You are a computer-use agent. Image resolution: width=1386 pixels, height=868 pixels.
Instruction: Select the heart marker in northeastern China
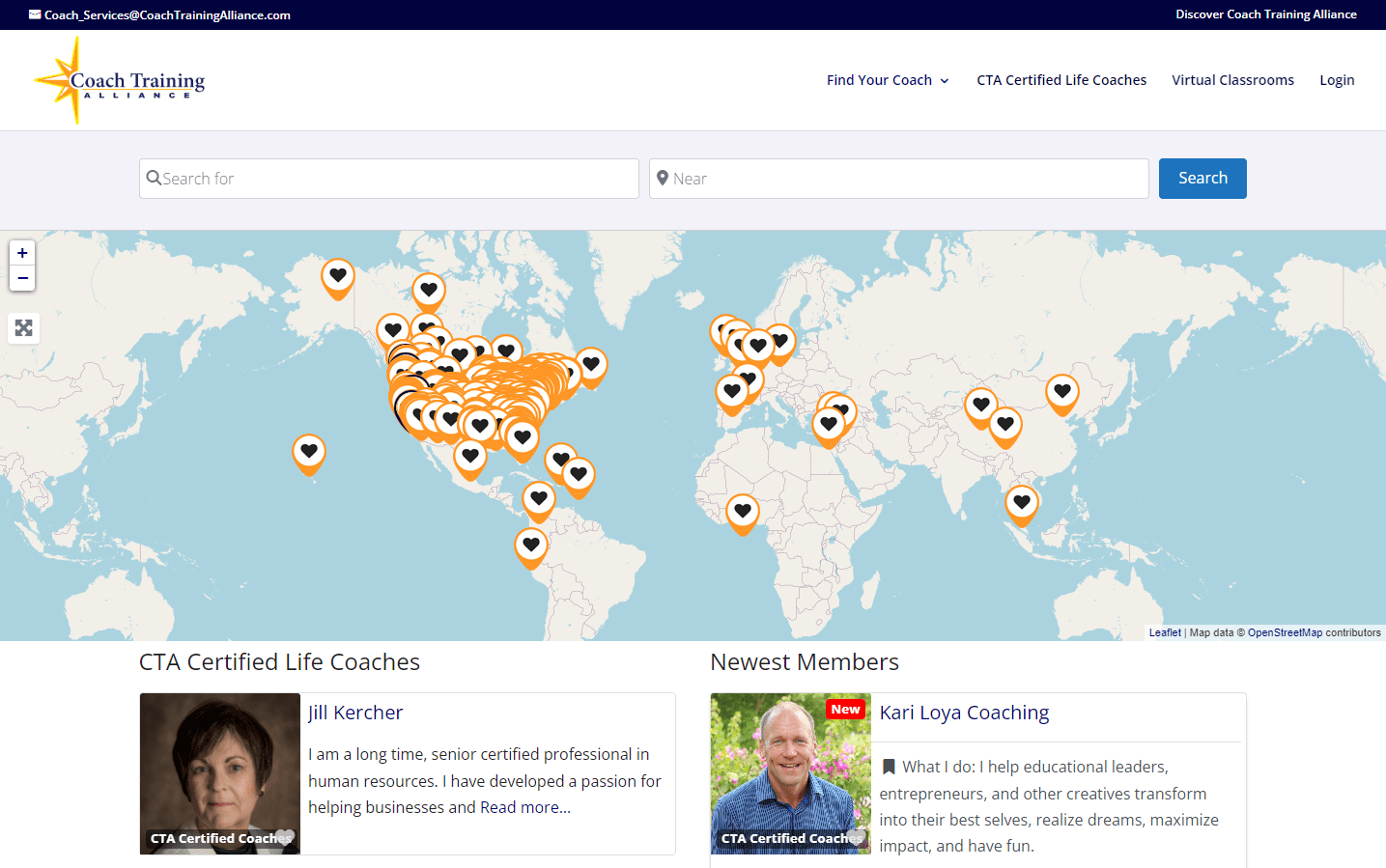(x=1061, y=392)
